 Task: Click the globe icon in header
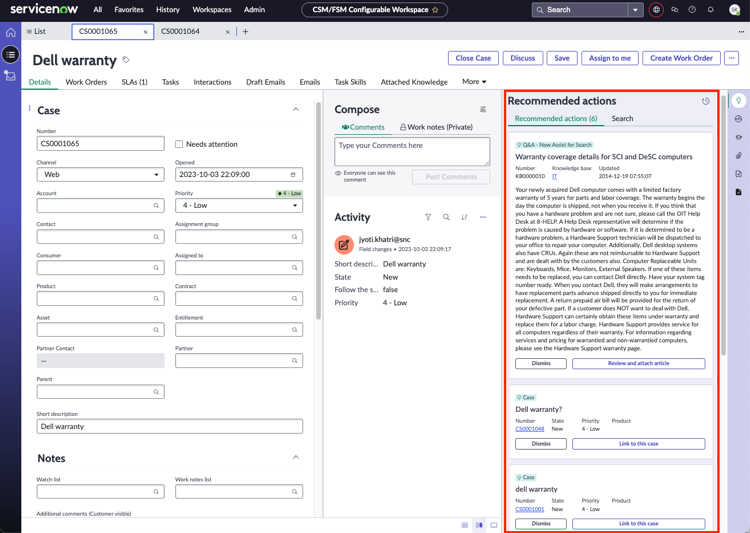point(656,10)
